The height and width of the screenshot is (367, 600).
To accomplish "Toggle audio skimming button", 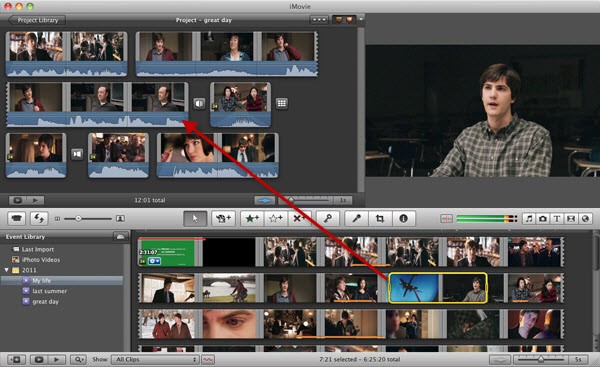I will [x=446, y=219].
